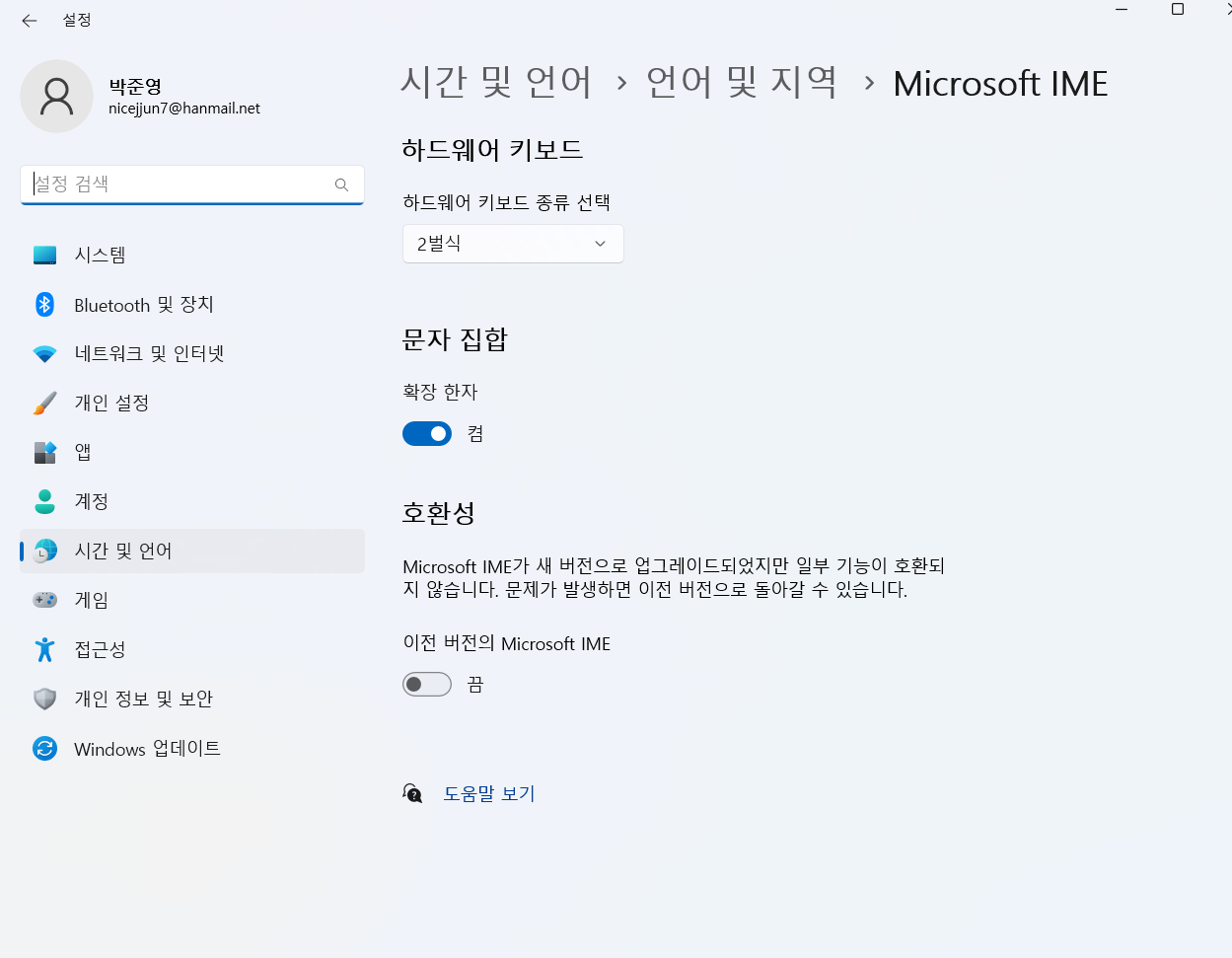The image size is (1232, 958).
Task: Select 개인 설정 in the sidebar
Action: pos(192,403)
